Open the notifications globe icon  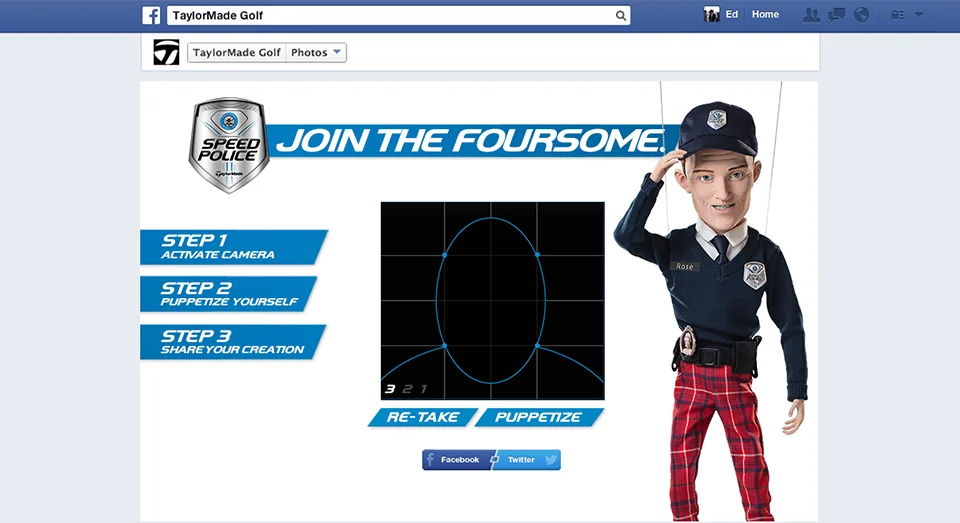[861, 15]
